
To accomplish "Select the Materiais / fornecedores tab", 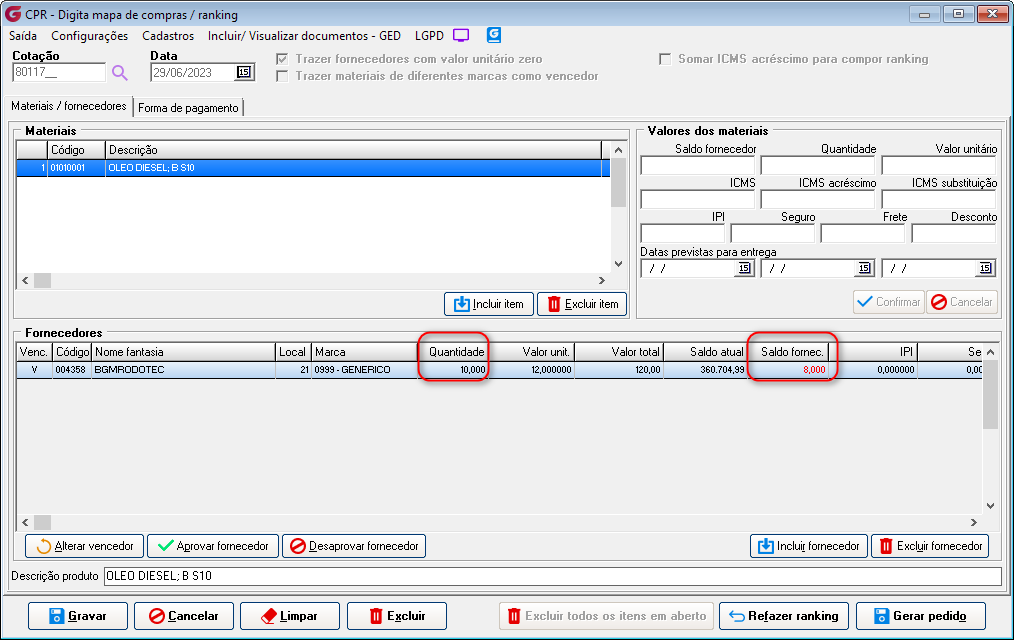I will coord(69,106).
